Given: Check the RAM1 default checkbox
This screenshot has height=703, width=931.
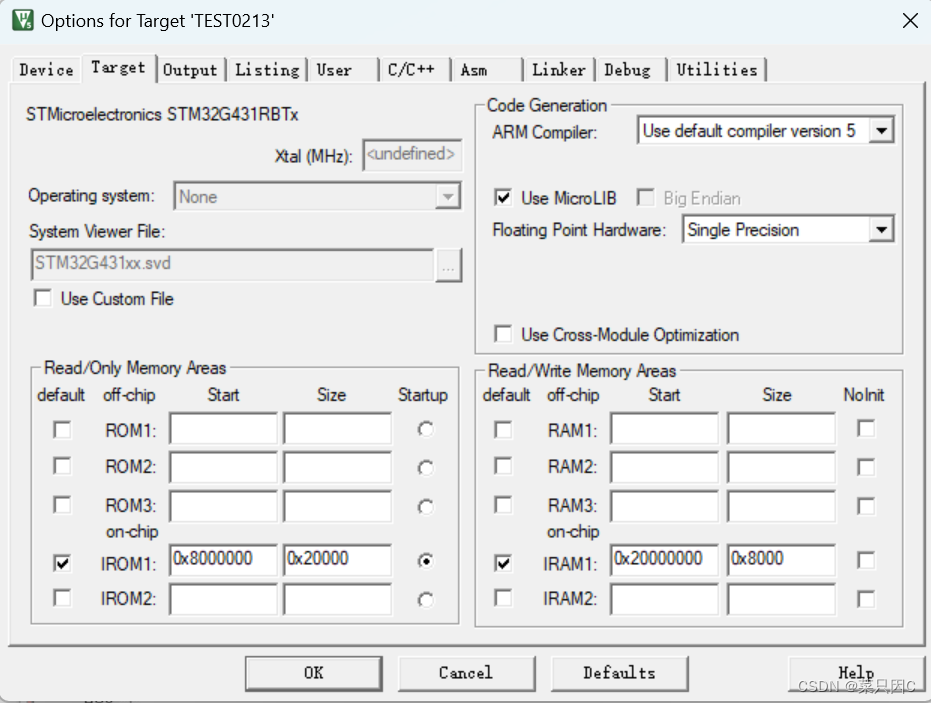Looking at the screenshot, I should coord(503,429).
